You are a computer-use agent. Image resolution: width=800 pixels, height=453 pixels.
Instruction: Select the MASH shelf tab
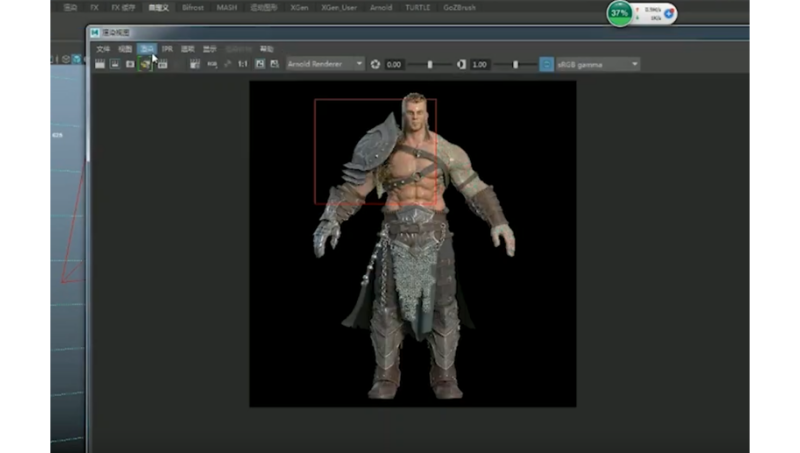tap(227, 7)
